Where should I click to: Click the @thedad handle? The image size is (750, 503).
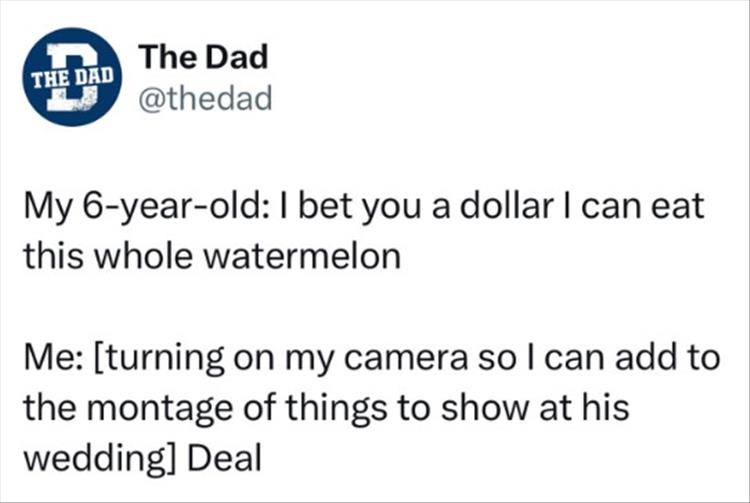(x=204, y=98)
